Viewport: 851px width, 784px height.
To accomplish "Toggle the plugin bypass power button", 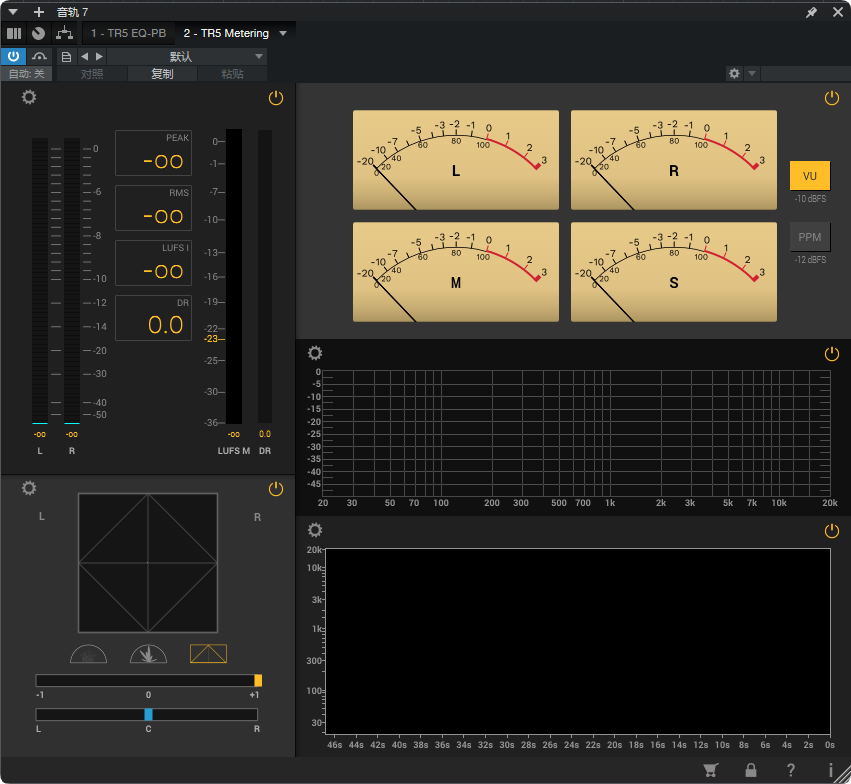I will tap(13, 56).
